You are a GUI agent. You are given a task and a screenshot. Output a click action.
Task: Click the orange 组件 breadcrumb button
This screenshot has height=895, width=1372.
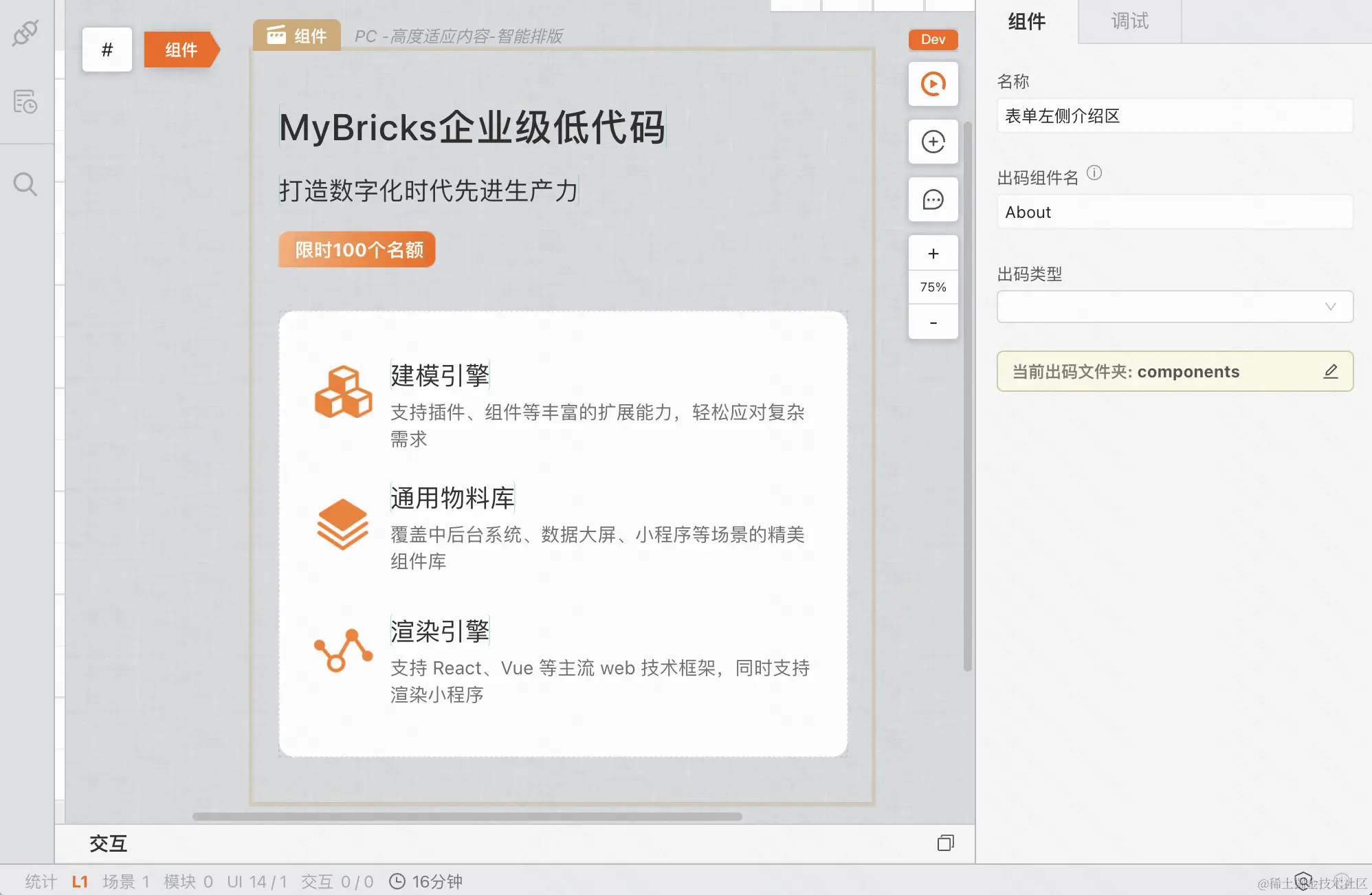point(181,49)
